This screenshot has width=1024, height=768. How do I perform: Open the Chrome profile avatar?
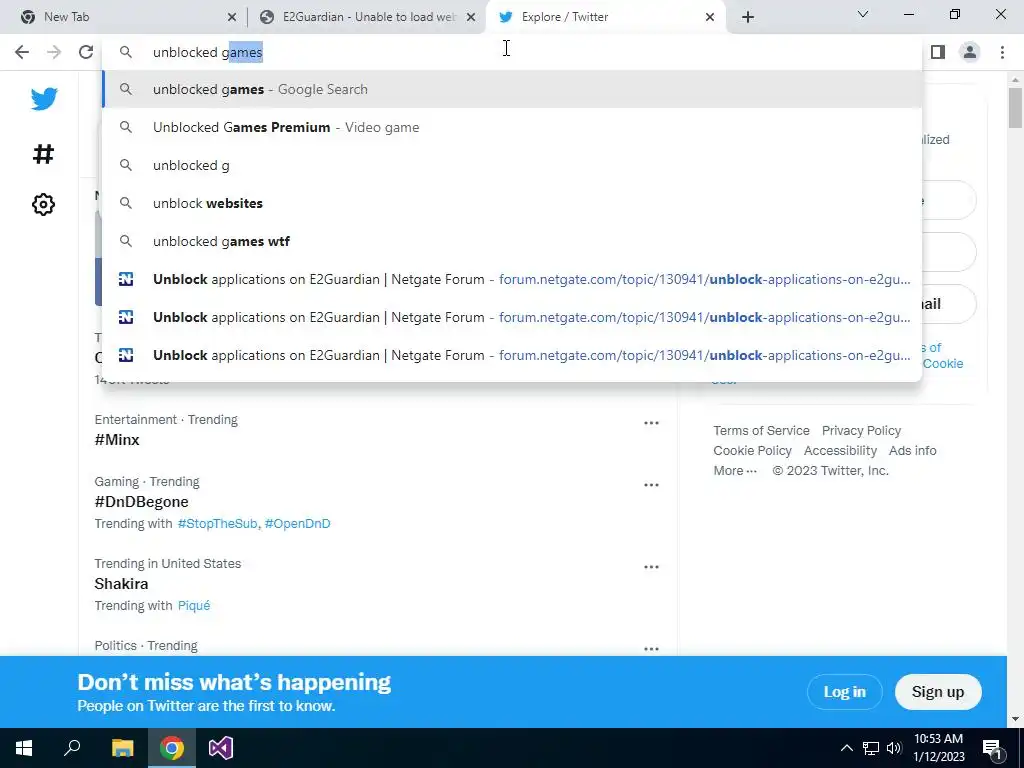tap(970, 52)
